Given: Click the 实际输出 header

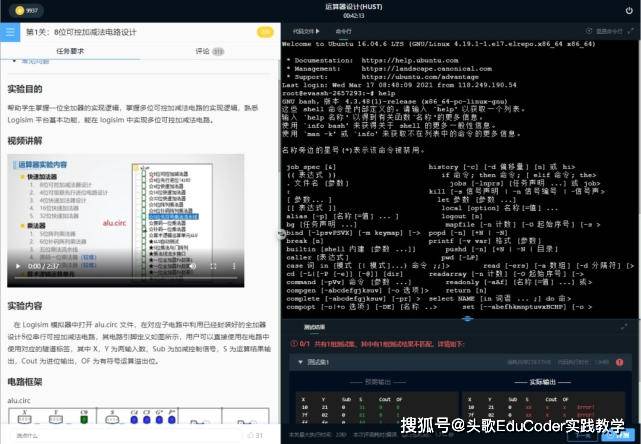Looking at the screenshot, I should coord(542,382).
